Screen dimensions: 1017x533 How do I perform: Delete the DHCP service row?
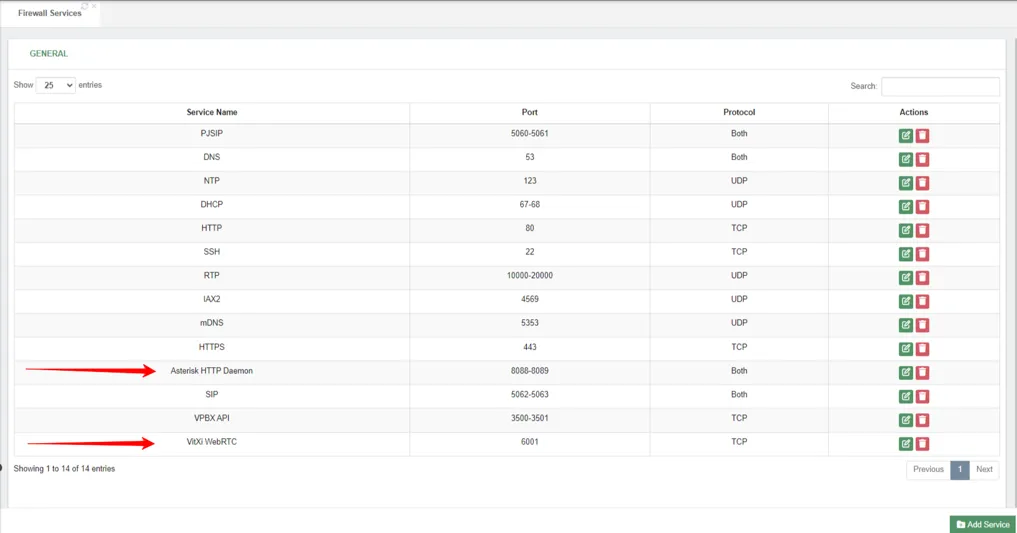pyautogui.click(x=922, y=206)
